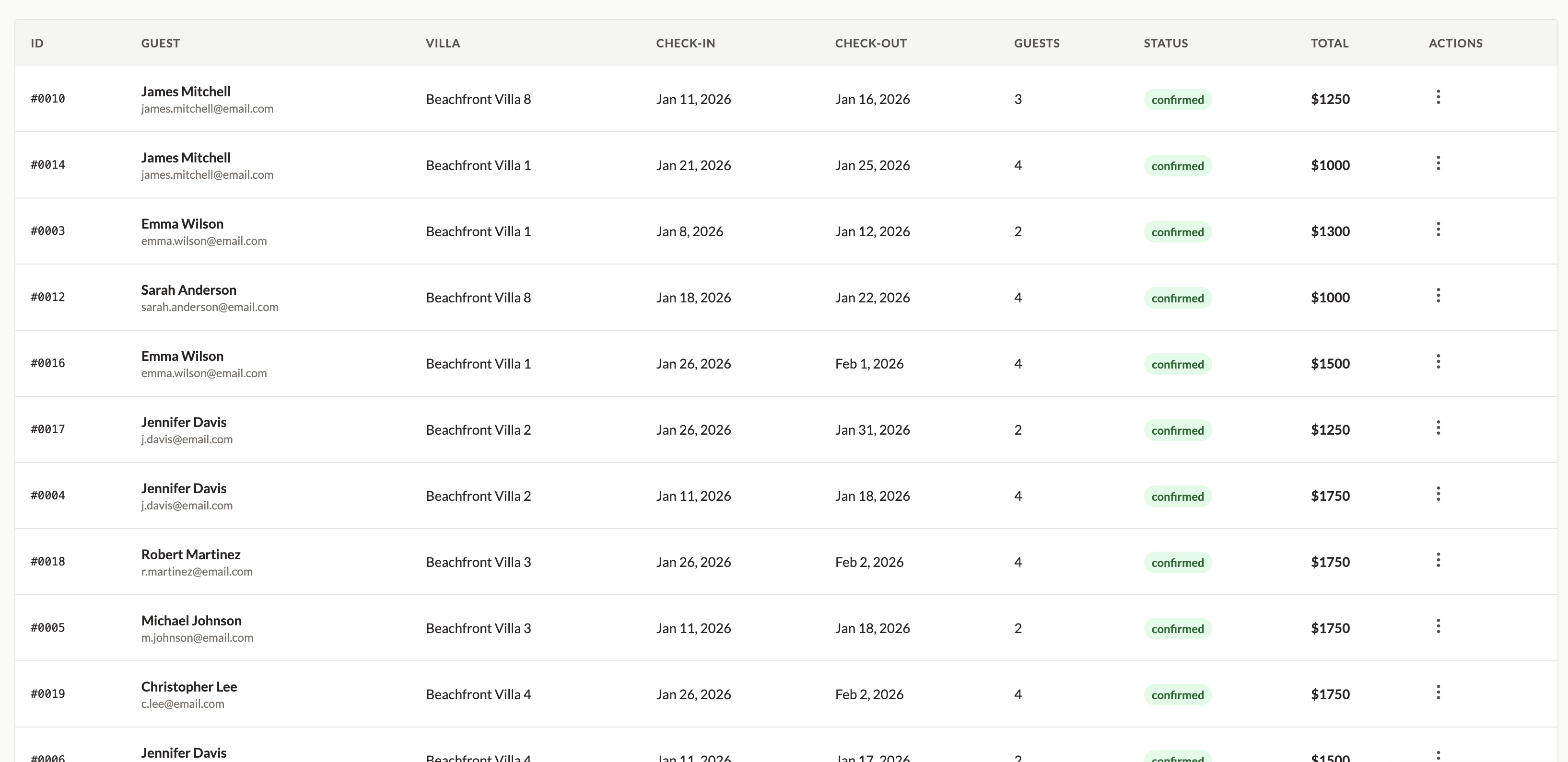The height and width of the screenshot is (762, 1568).
Task: Click email emma.wilson@email.com in booking #0003
Action: [x=204, y=241]
